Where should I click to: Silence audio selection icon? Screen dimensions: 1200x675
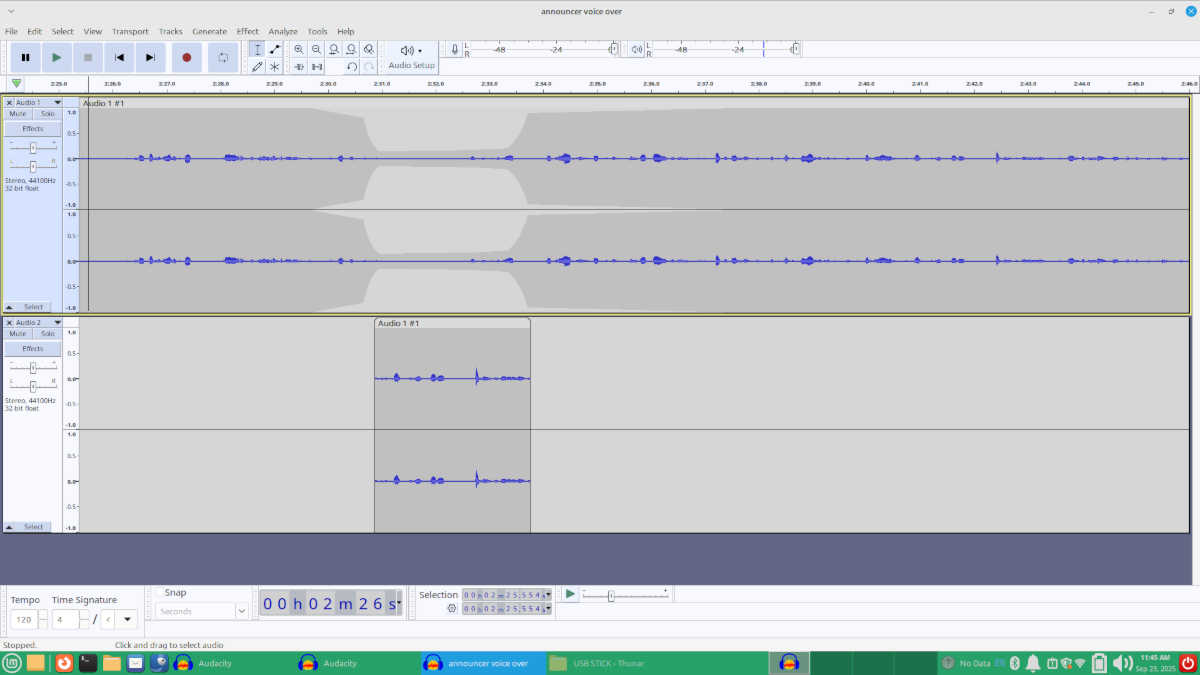[317, 66]
